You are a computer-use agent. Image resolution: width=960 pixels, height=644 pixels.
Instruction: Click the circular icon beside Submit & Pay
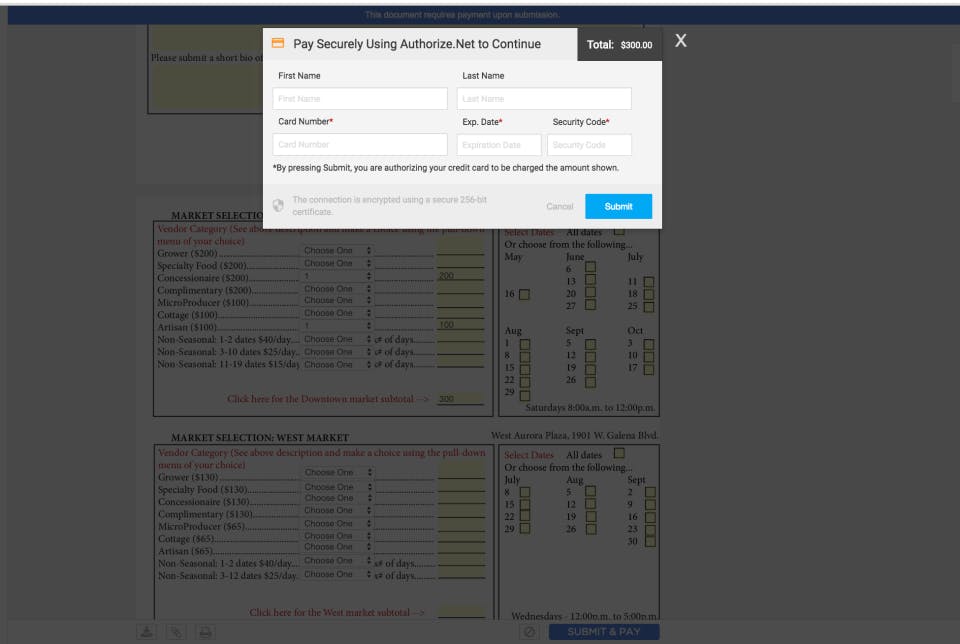coord(529,632)
